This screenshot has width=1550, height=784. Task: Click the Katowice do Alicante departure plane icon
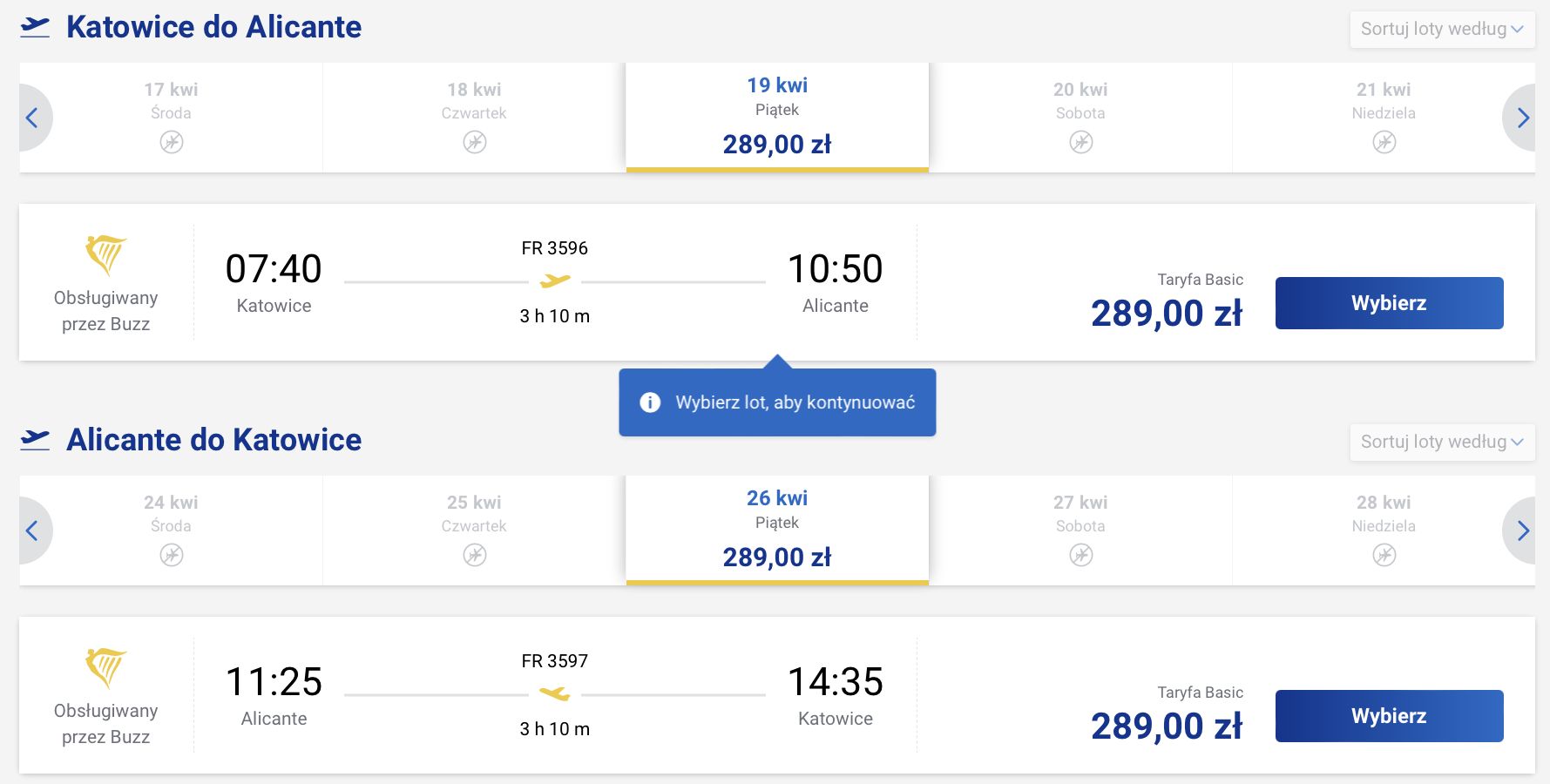[35, 27]
